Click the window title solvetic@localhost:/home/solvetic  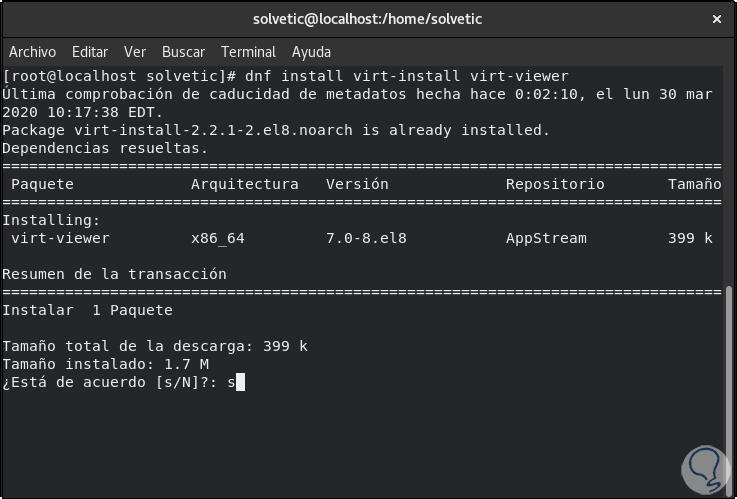click(368, 19)
